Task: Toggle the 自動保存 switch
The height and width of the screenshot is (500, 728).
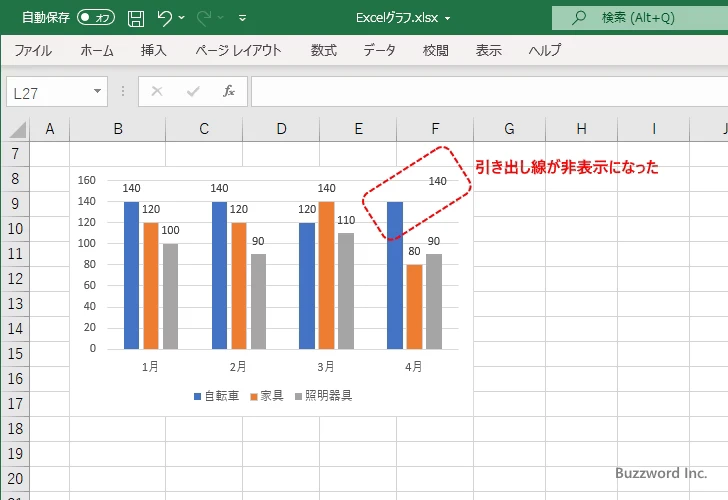Action: (x=96, y=18)
